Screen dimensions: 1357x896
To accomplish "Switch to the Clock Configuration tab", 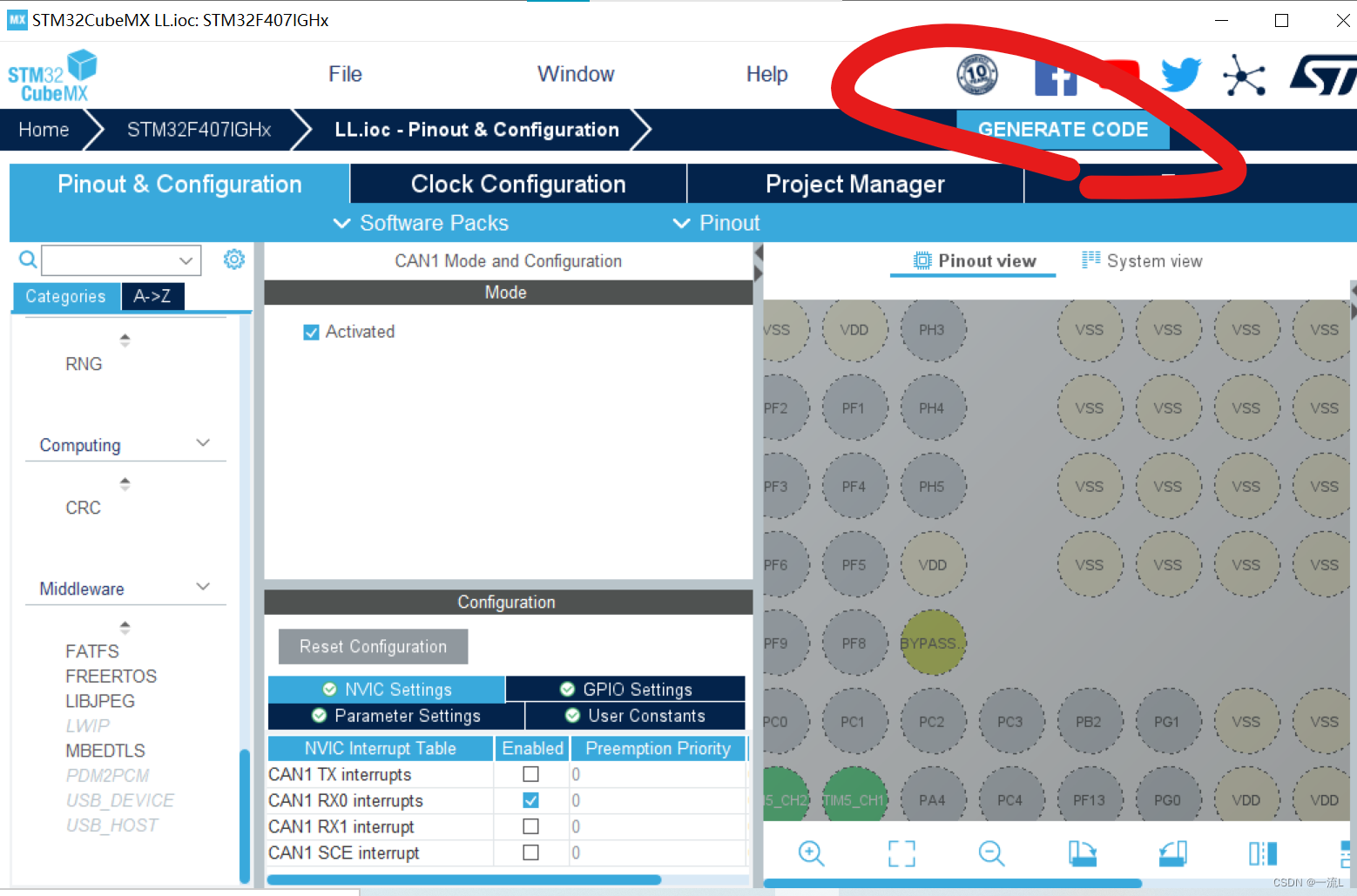I will (518, 184).
